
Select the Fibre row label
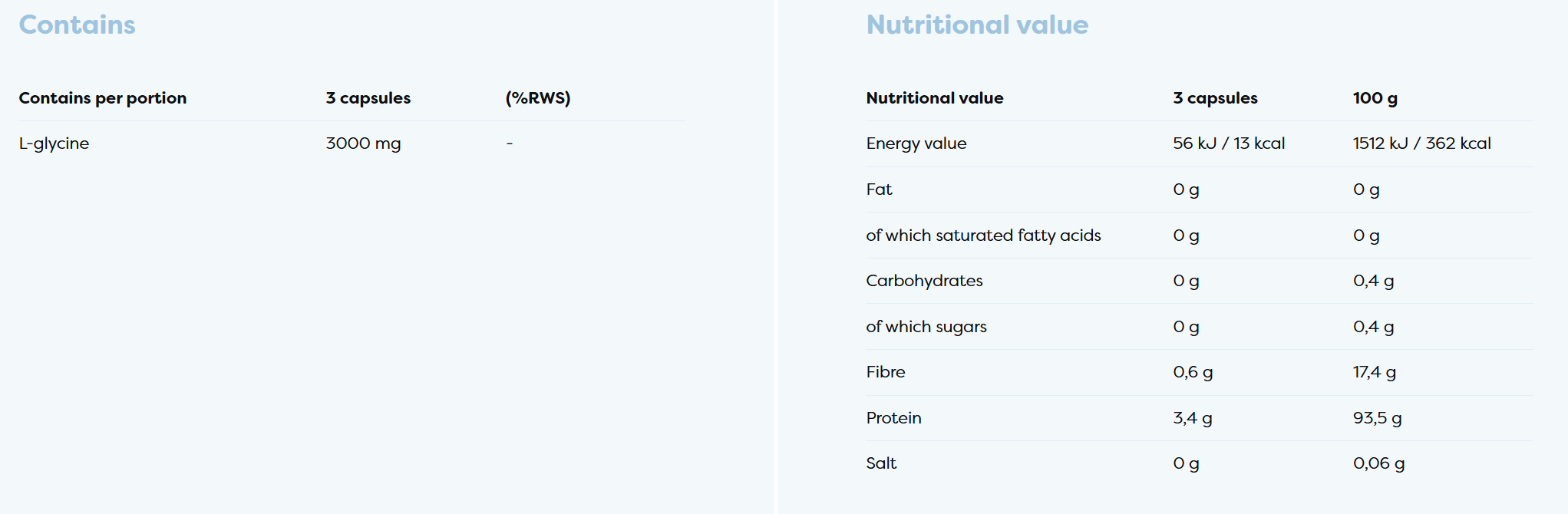[x=885, y=372]
